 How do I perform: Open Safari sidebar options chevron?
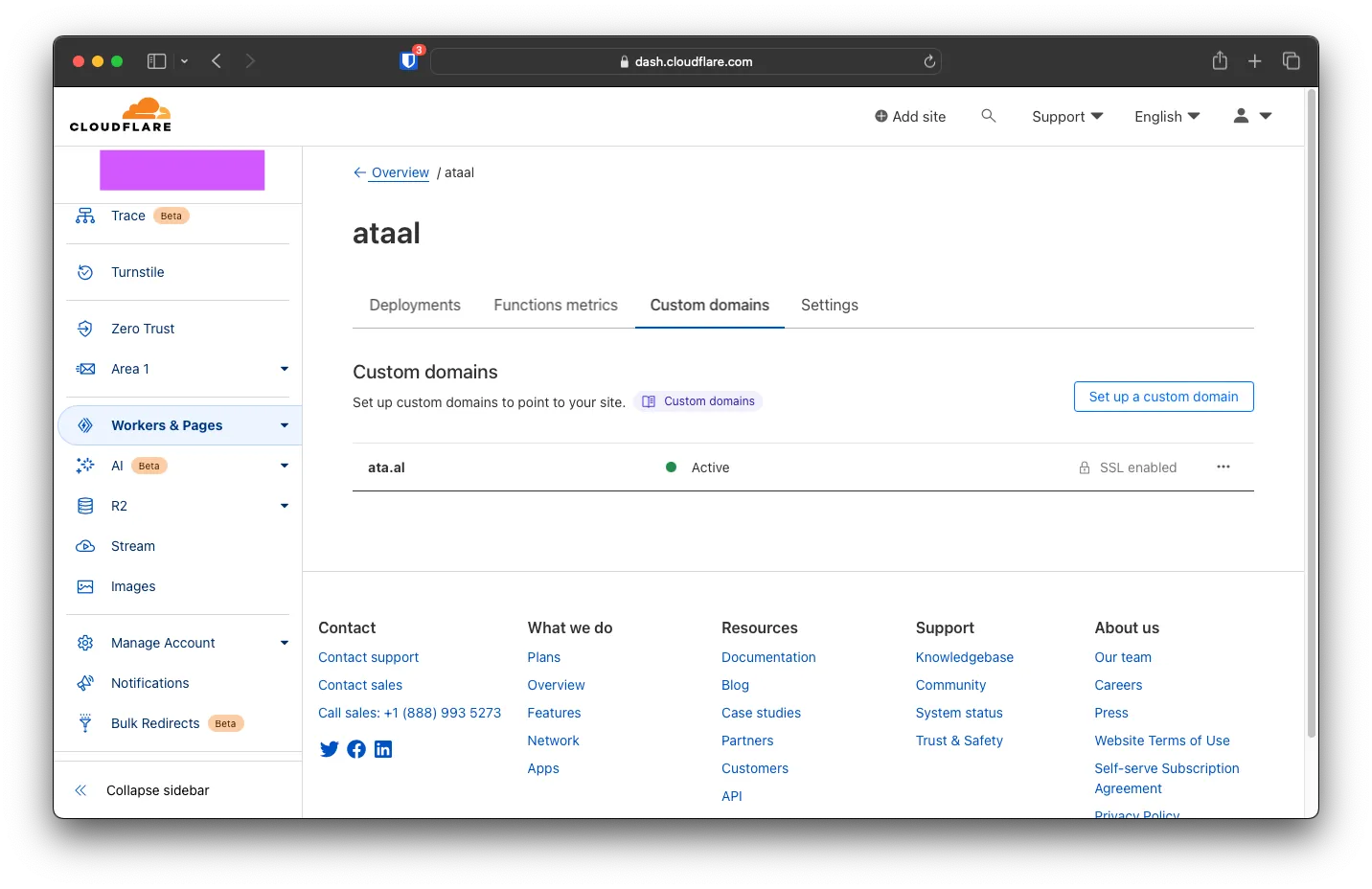coord(184,61)
